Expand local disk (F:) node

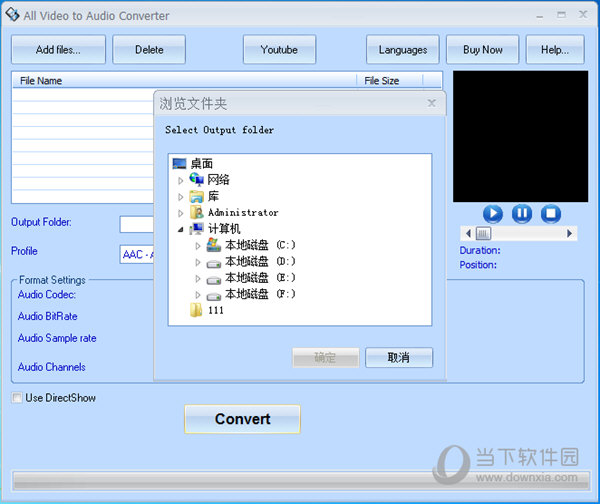pyautogui.click(x=197, y=295)
